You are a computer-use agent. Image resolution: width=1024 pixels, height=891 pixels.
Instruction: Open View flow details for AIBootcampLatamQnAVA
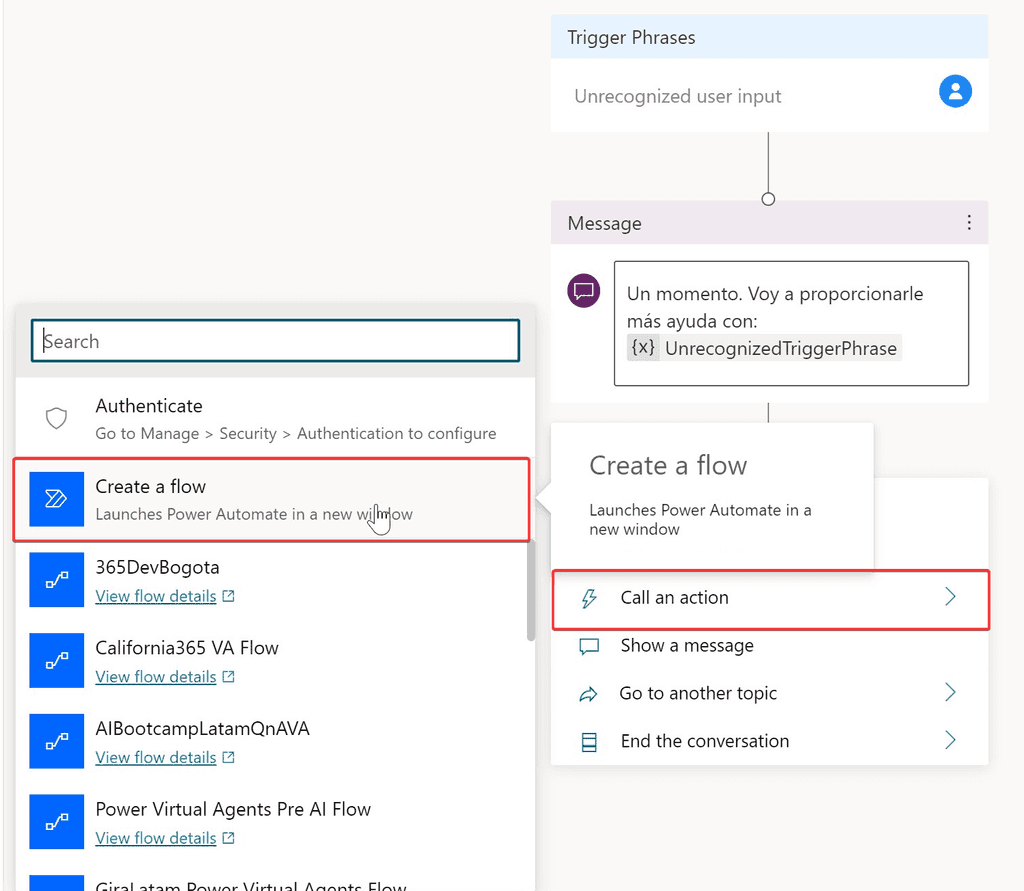[x=156, y=758]
